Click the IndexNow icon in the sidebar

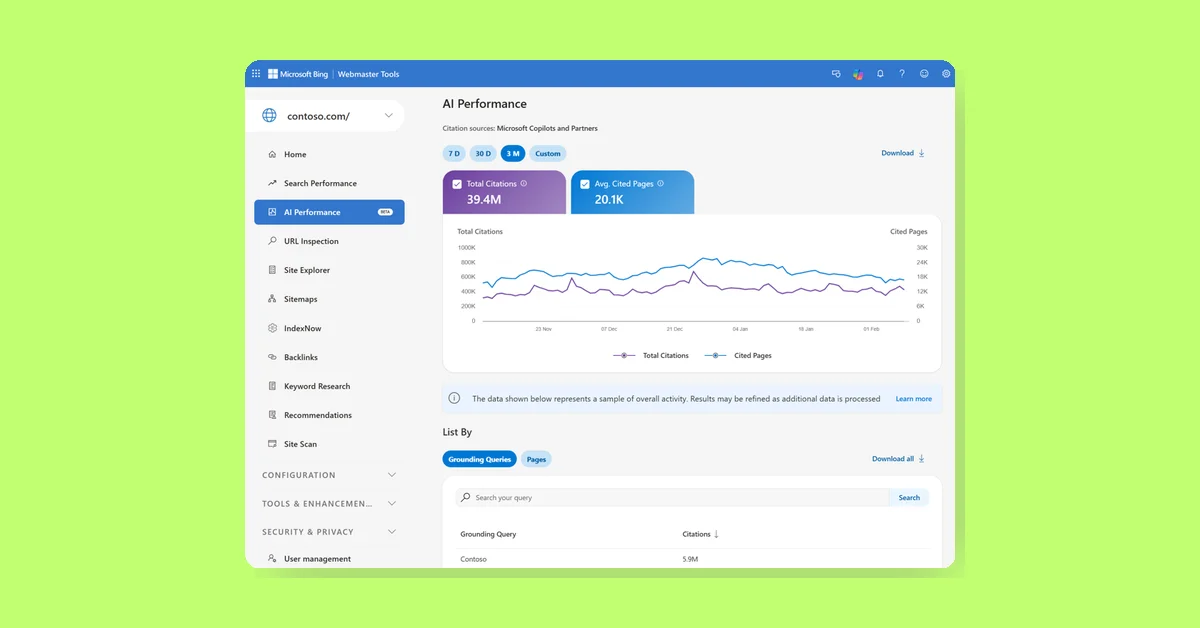pyautogui.click(x=271, y=328)
